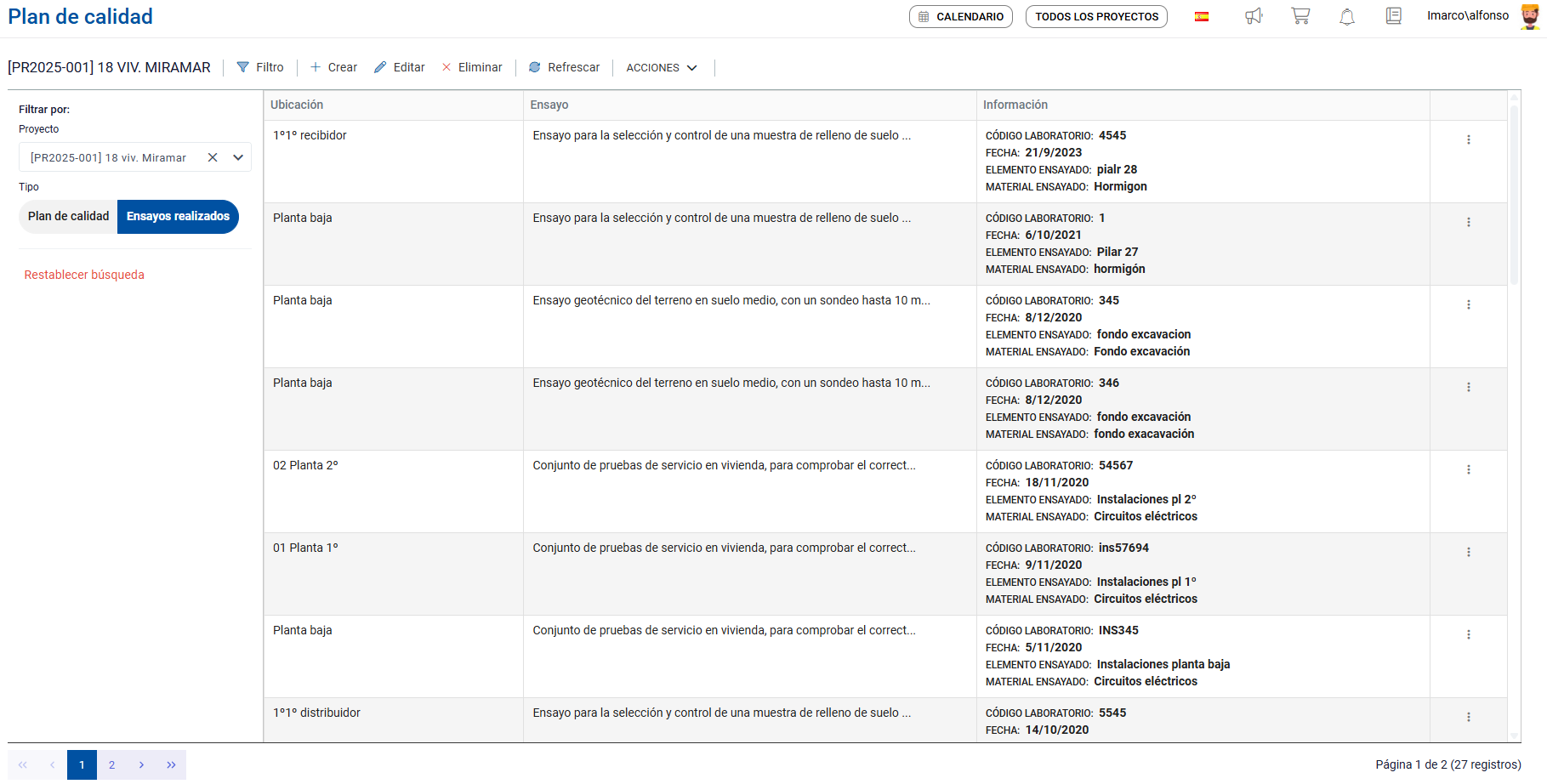Go to page 2 of results
Image resolution: width=1547 pixels, height=784 pixels.
111,764
